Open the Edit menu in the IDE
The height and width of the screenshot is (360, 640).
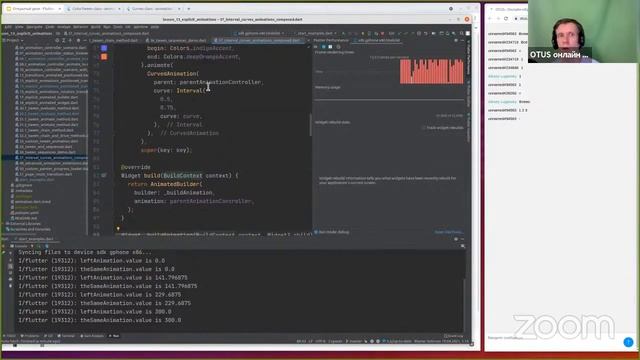(x=8, y=27)
